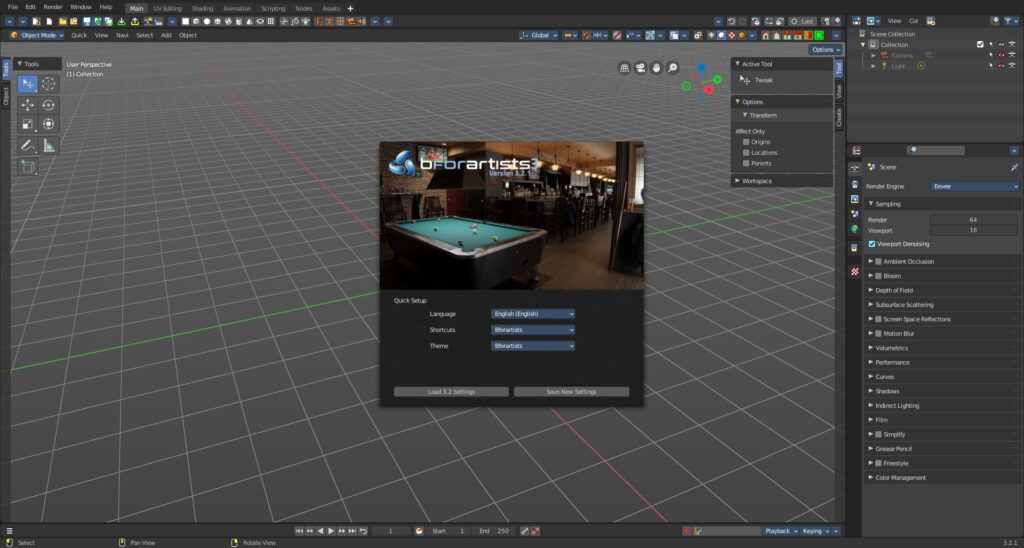Click the undo icon in top toolbar
1024x548 pixels.
(x=731, y=22)
